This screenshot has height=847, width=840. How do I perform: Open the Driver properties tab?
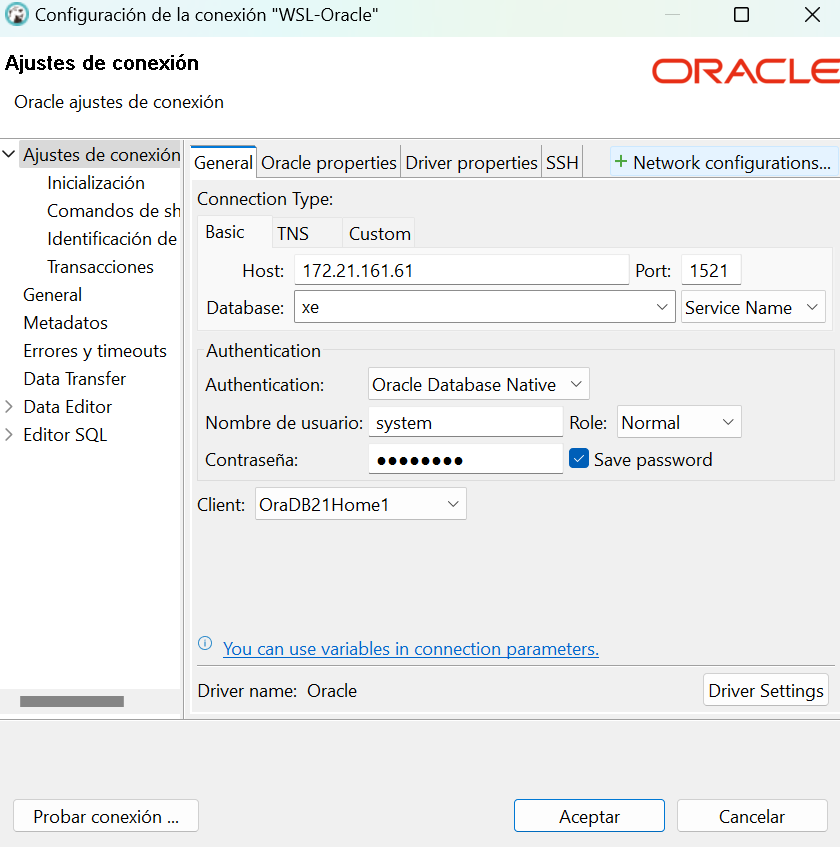(x=471, y=162)
